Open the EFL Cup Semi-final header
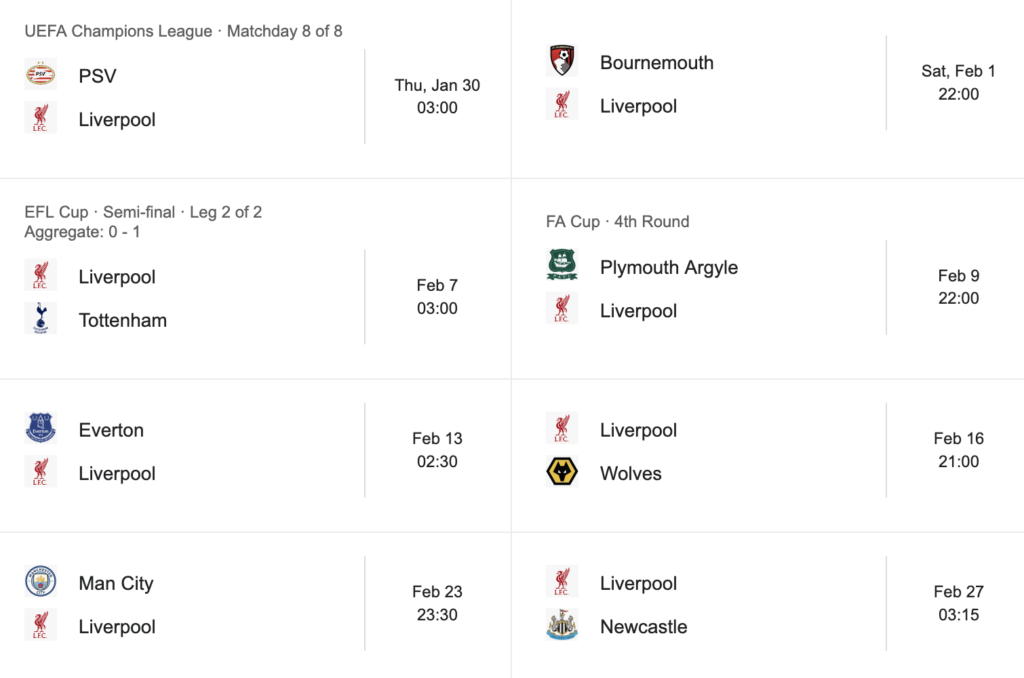The image size is (1024, 678). [143, 212]
